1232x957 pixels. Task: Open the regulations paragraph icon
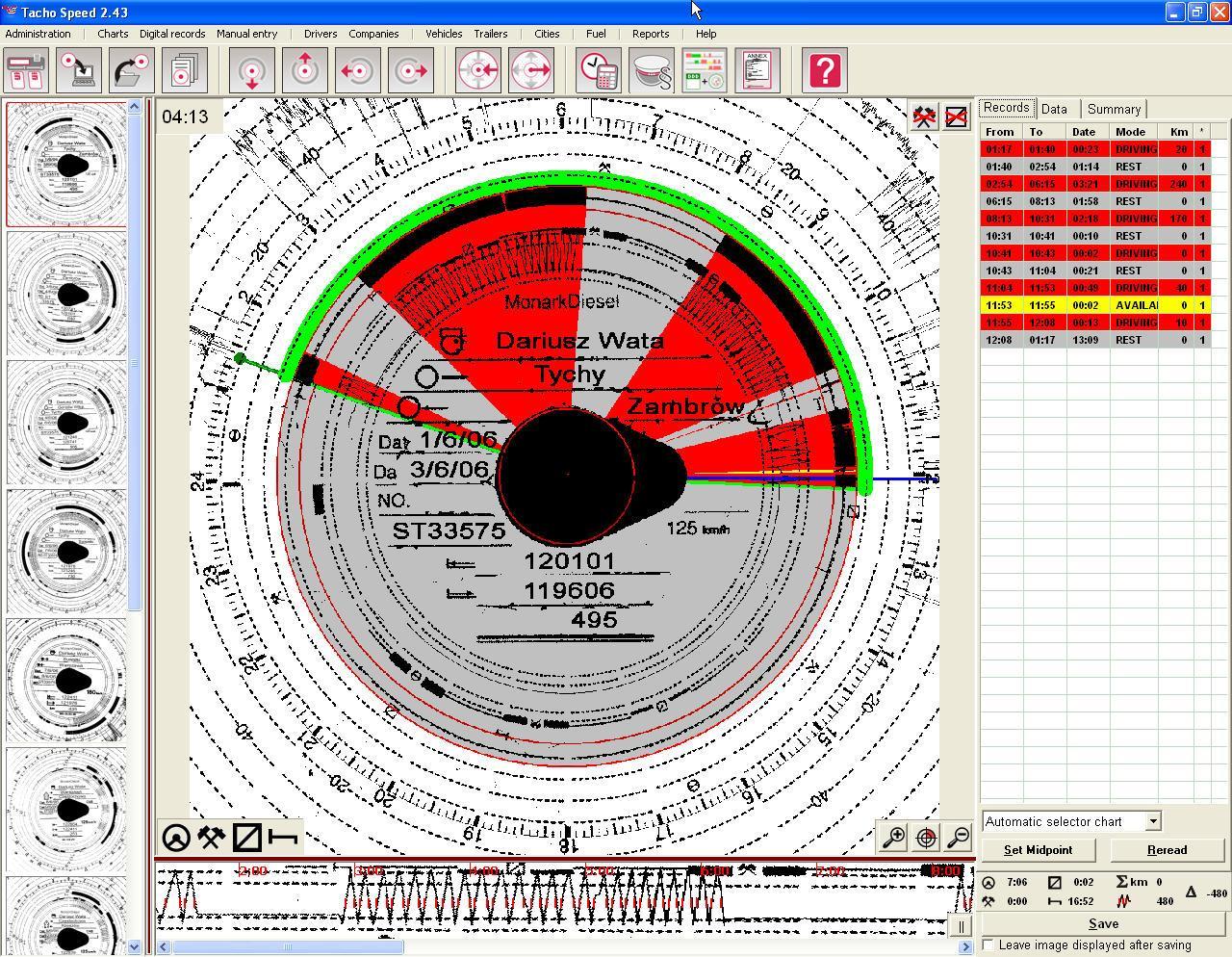pyautogui.click(x=652, y=71)
